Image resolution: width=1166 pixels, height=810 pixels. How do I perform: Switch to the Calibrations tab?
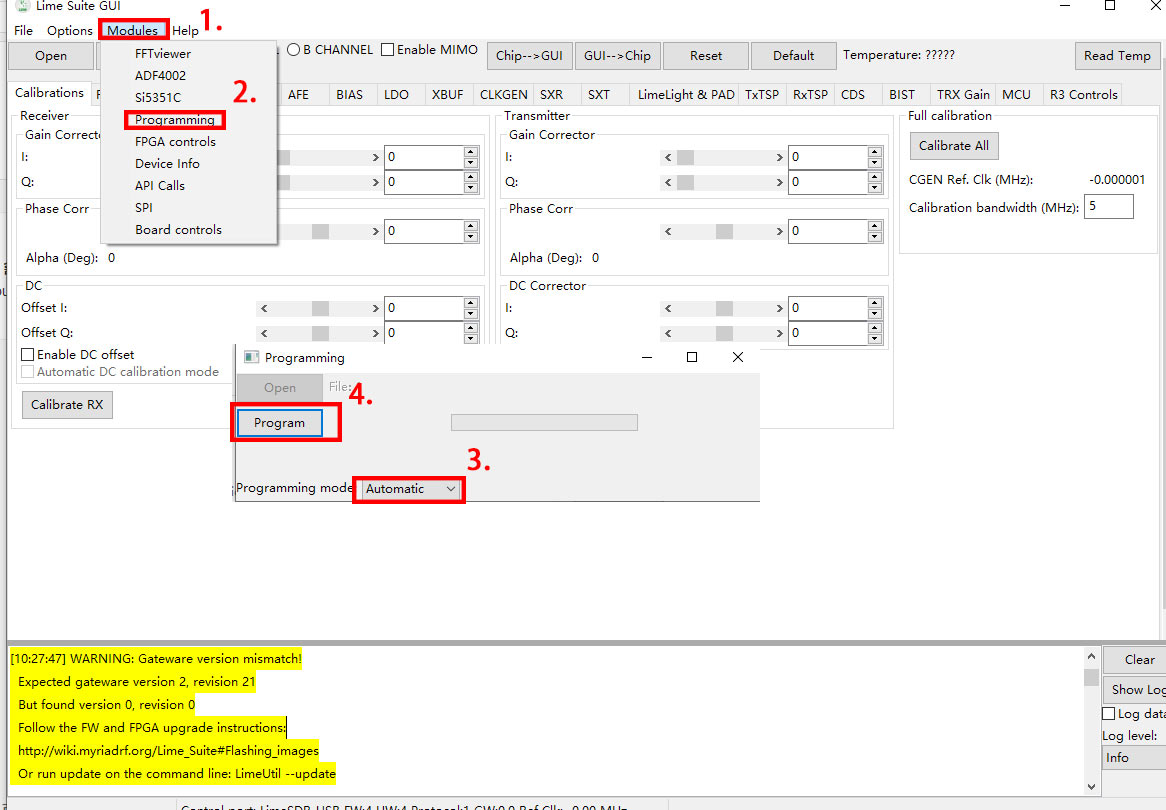49,93
